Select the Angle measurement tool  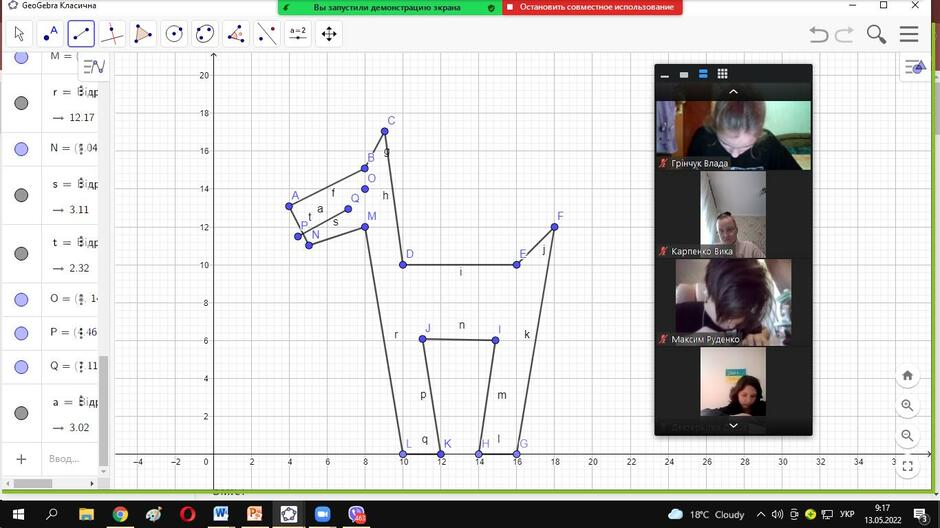click(236, 34)
